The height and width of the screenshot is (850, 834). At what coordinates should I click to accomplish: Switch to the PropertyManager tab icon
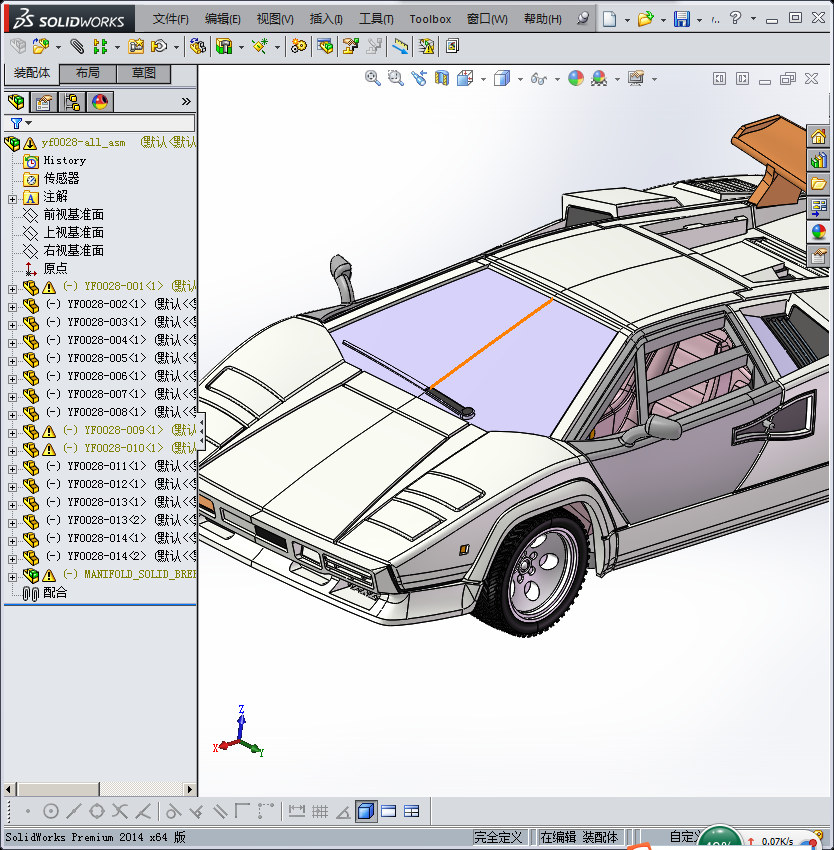point(44,102)
